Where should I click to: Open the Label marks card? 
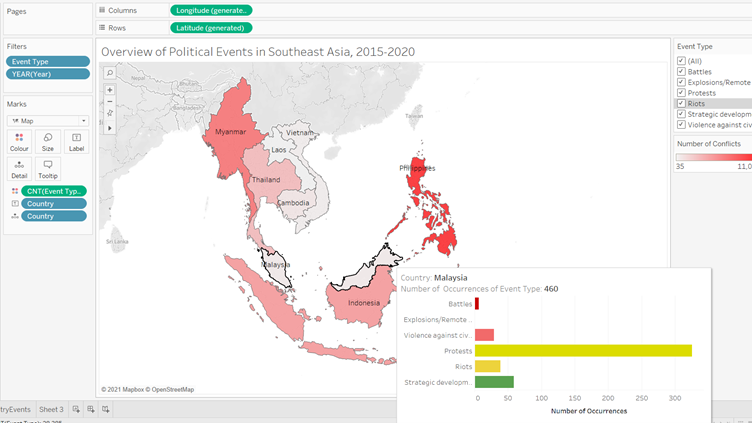click(75, 141)
